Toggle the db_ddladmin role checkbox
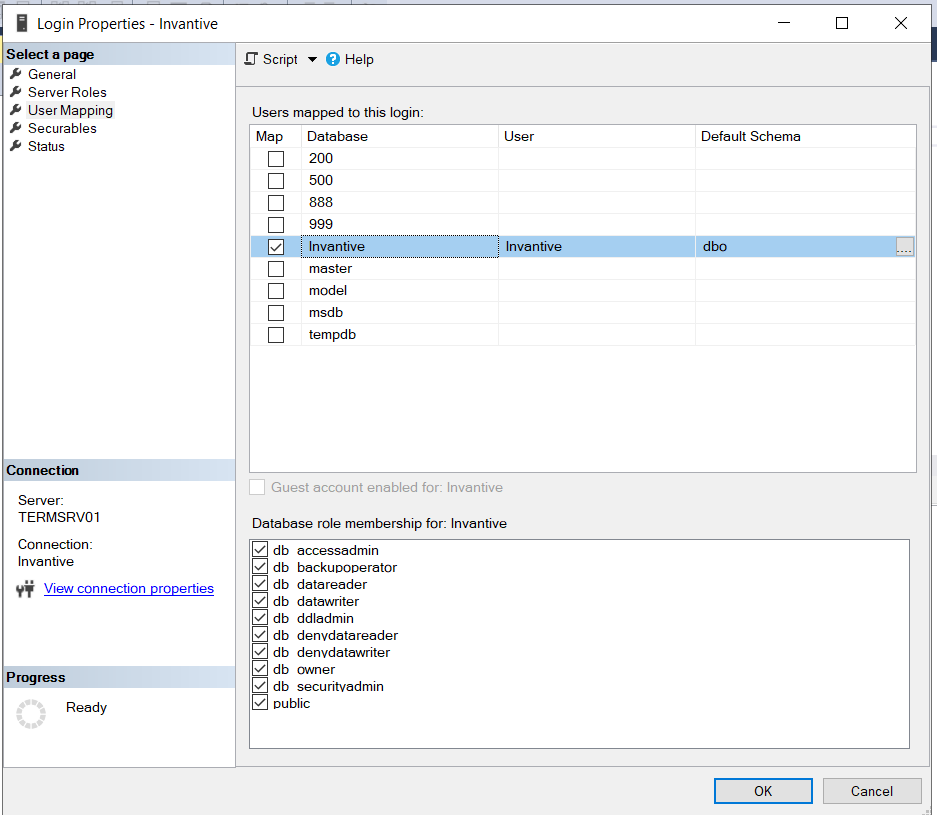937x815 pixels. point(260,617)
